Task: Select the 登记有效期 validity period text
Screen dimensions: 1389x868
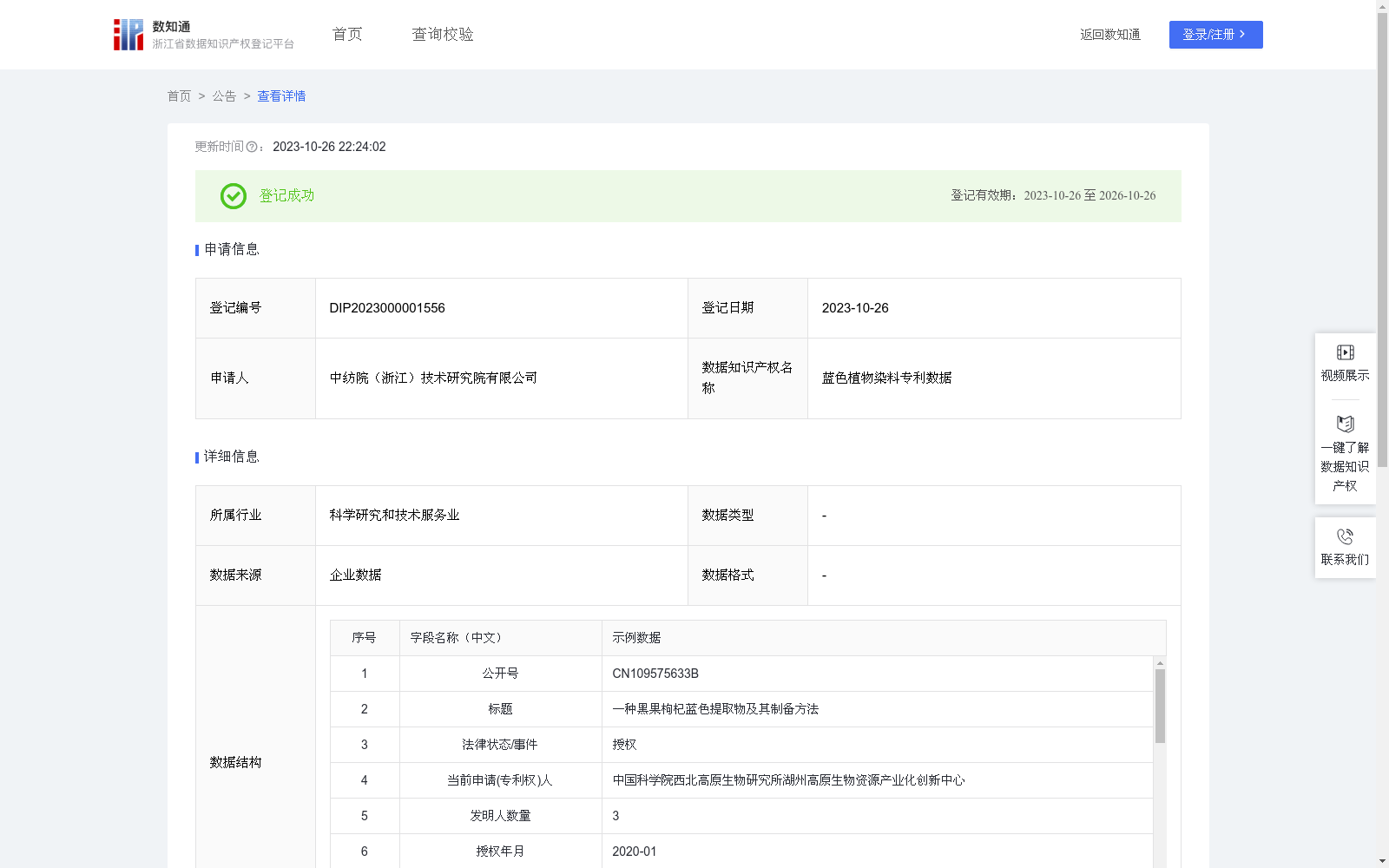Action: (x=1053, y=196)
